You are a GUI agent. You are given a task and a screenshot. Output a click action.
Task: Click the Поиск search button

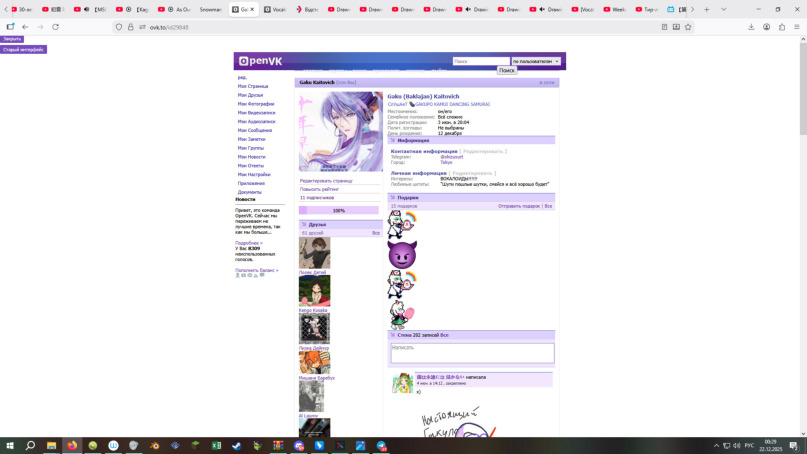tap(506, 70)
